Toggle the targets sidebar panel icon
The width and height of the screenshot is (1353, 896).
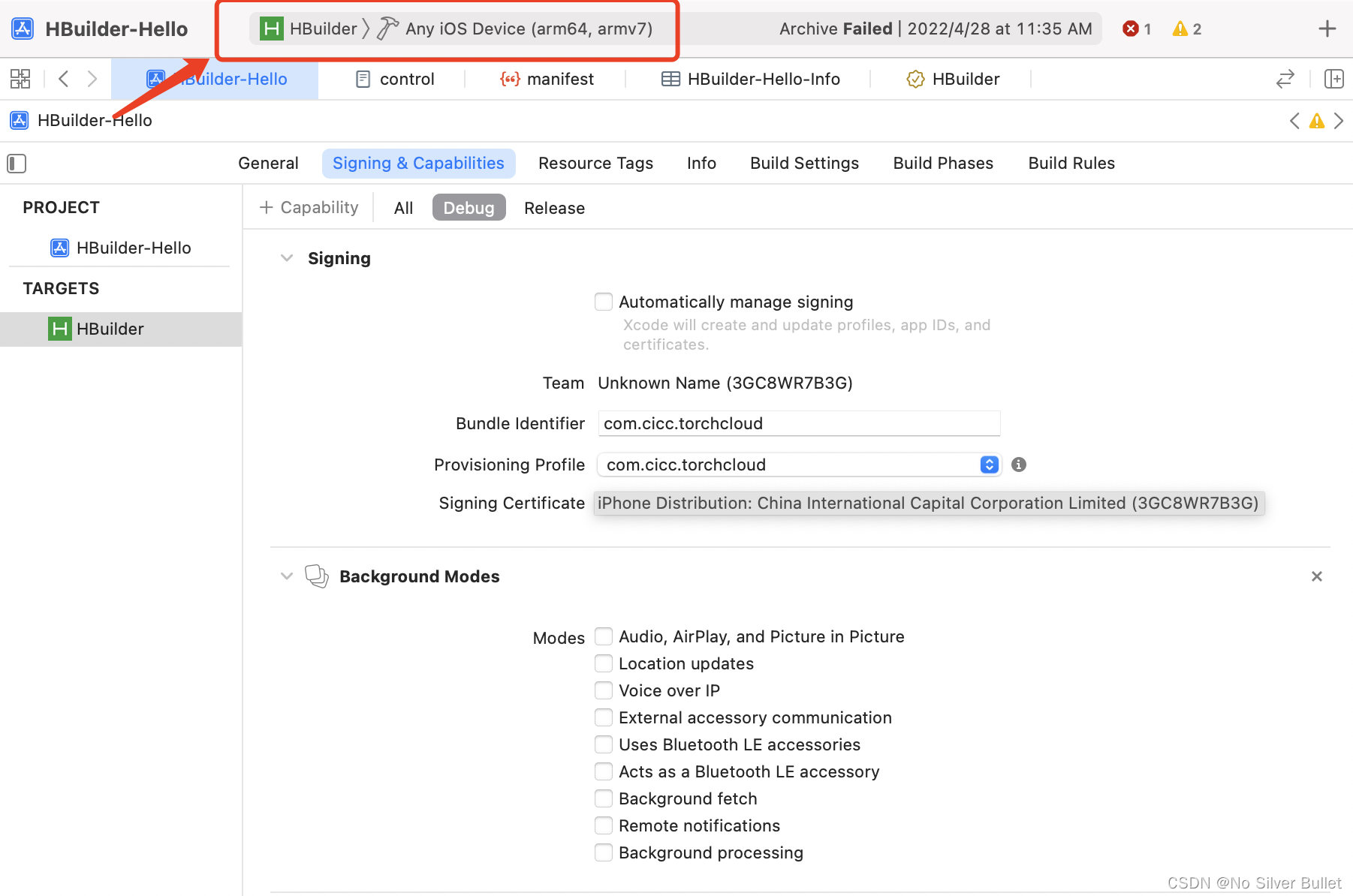point(17,164)
